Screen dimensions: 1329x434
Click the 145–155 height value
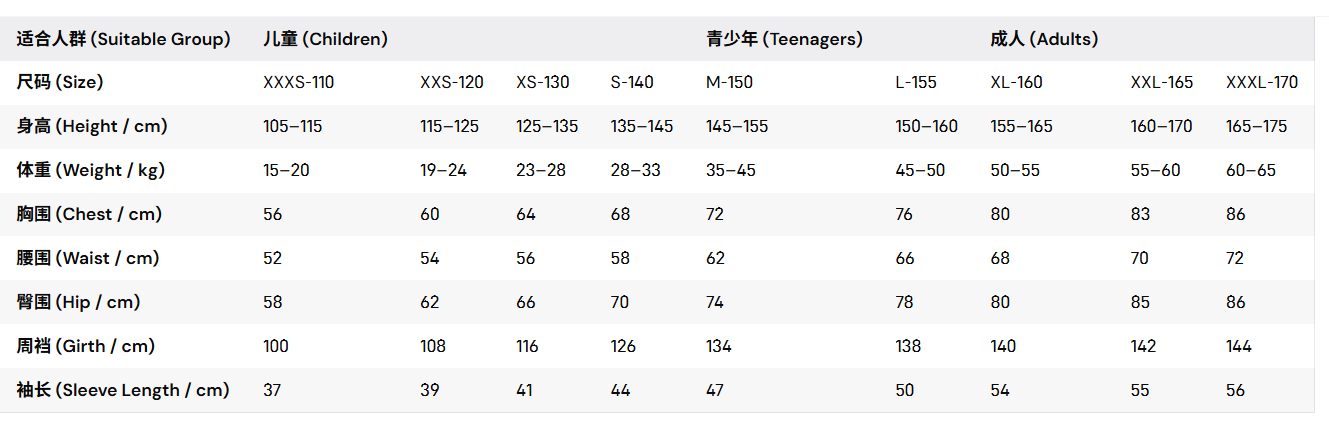[737, 126]
